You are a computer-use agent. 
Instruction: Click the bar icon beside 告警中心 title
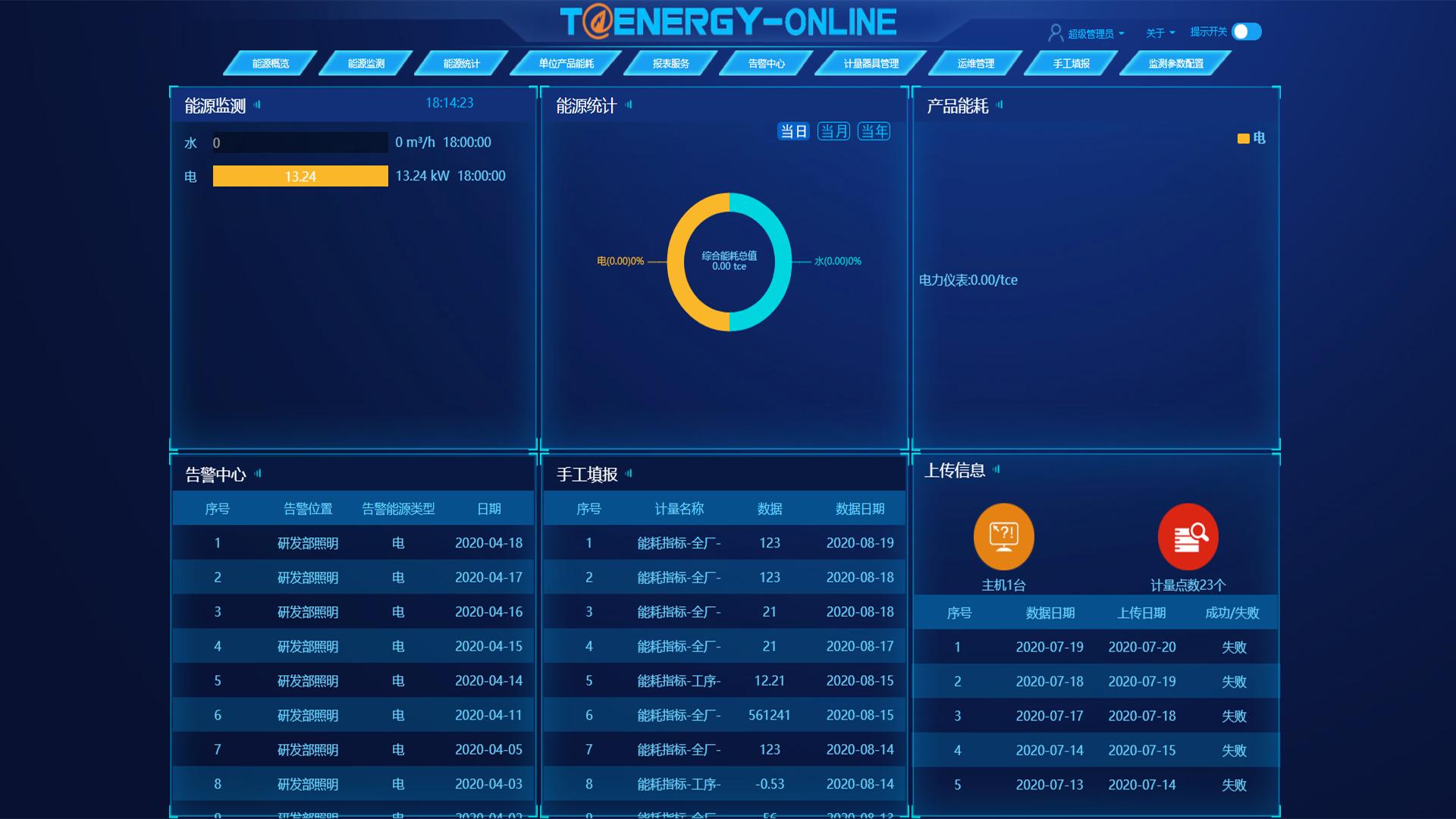pyautogui.click(x=258, y=473)
